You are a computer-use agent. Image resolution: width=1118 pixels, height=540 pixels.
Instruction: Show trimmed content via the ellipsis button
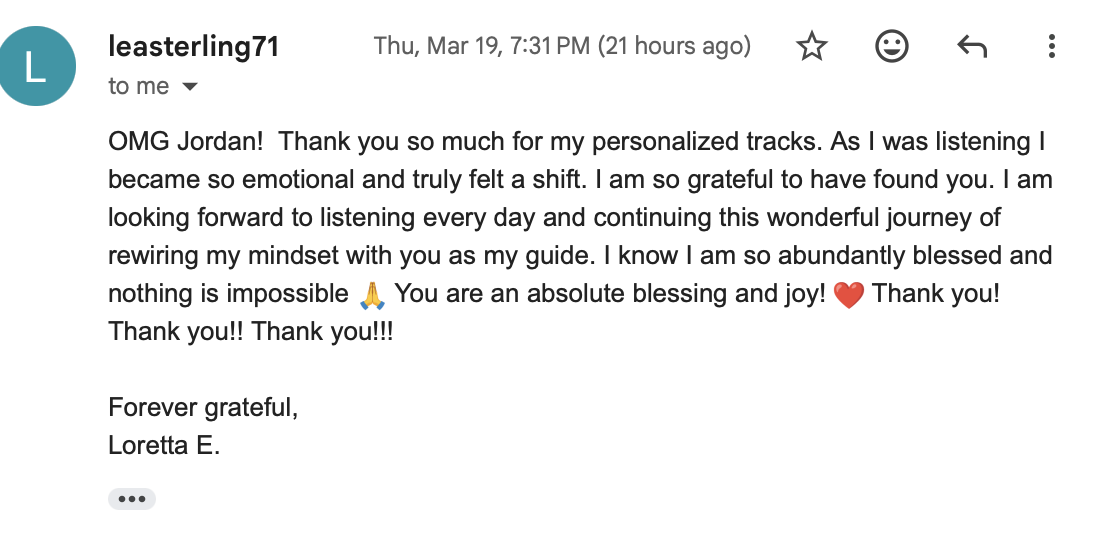(x=132, y=499)
